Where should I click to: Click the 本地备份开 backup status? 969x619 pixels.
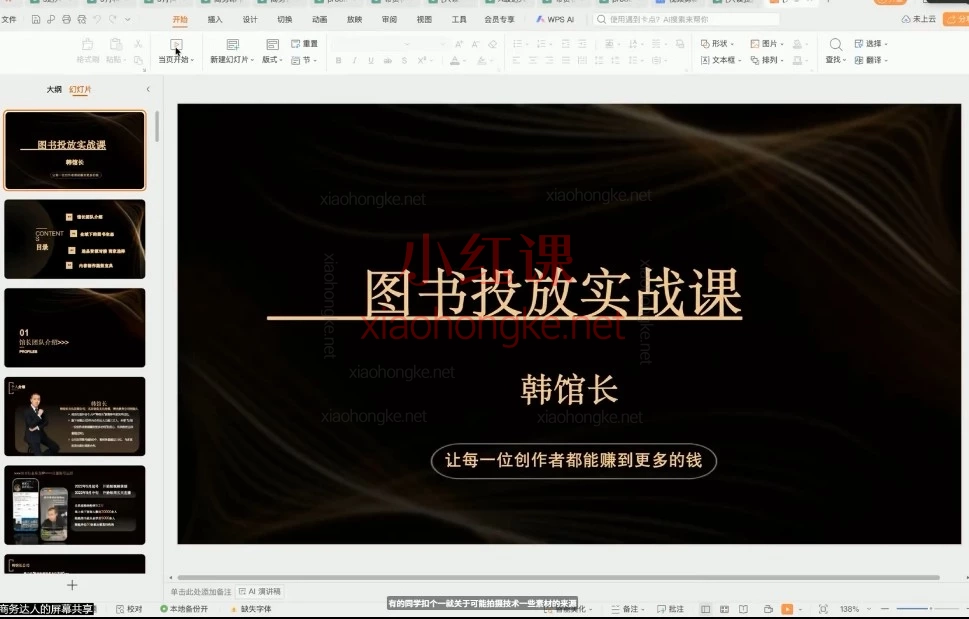click(184, 609)
